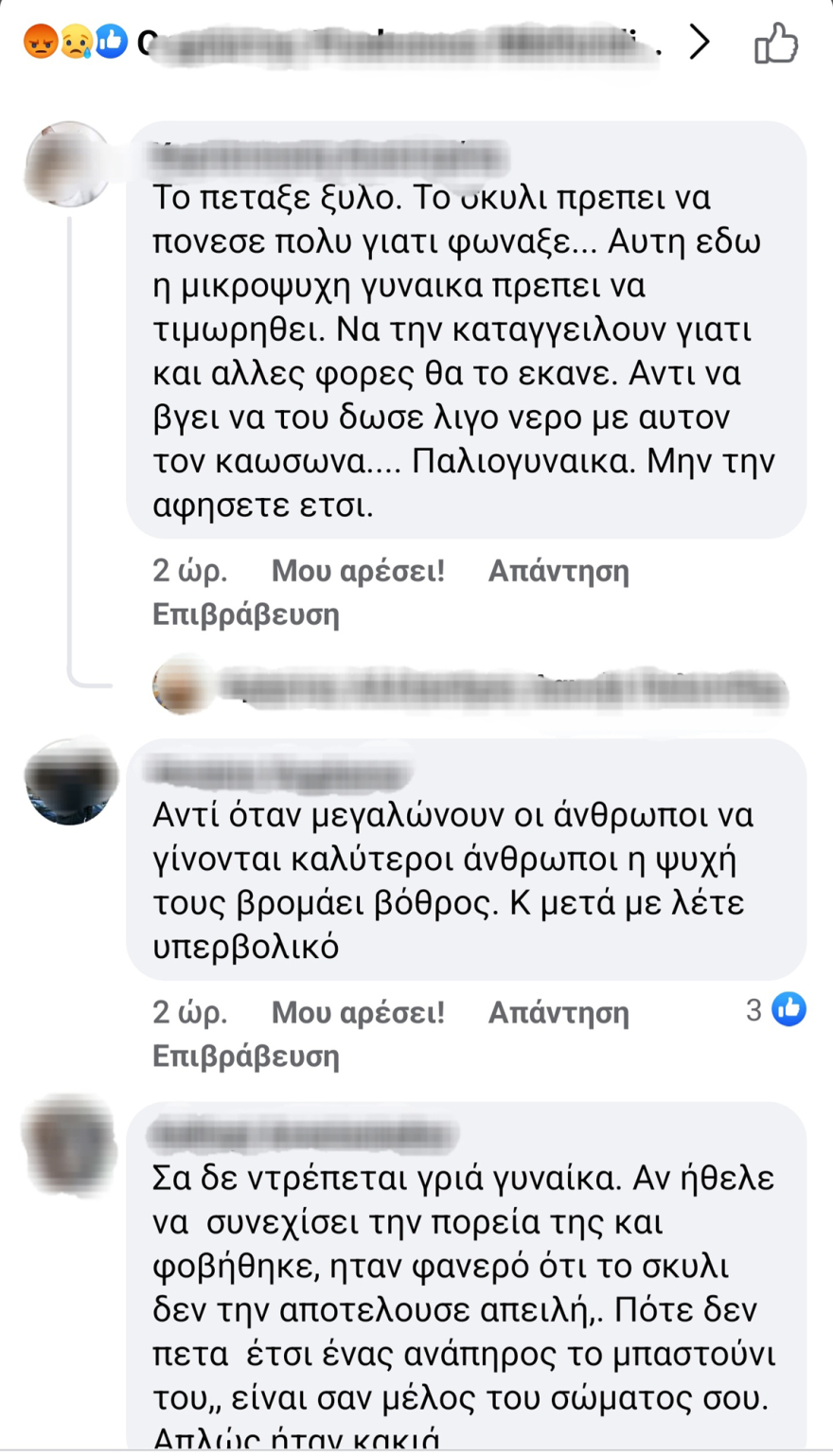Click the '2 ώρ.' timestamp on the first comment
The width and height of the screenshot is (833, 1456).
pos(188,571)
